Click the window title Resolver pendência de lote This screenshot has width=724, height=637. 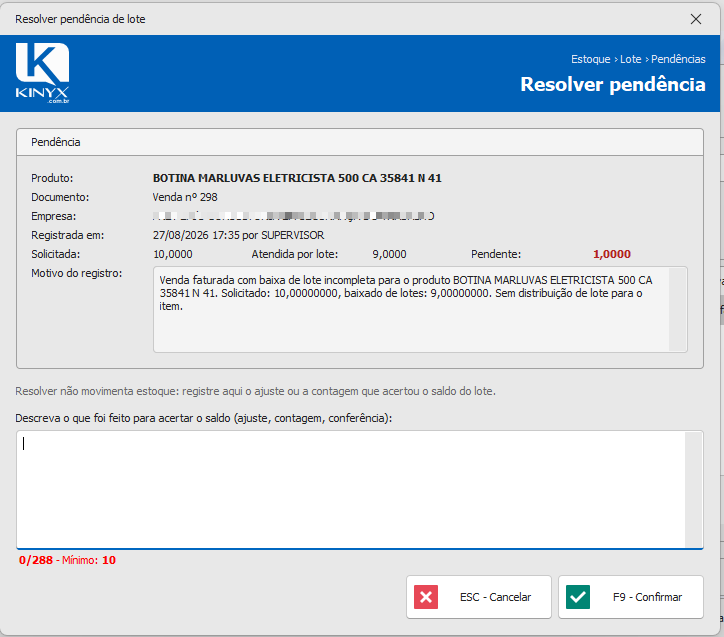(x=80, y=19)
